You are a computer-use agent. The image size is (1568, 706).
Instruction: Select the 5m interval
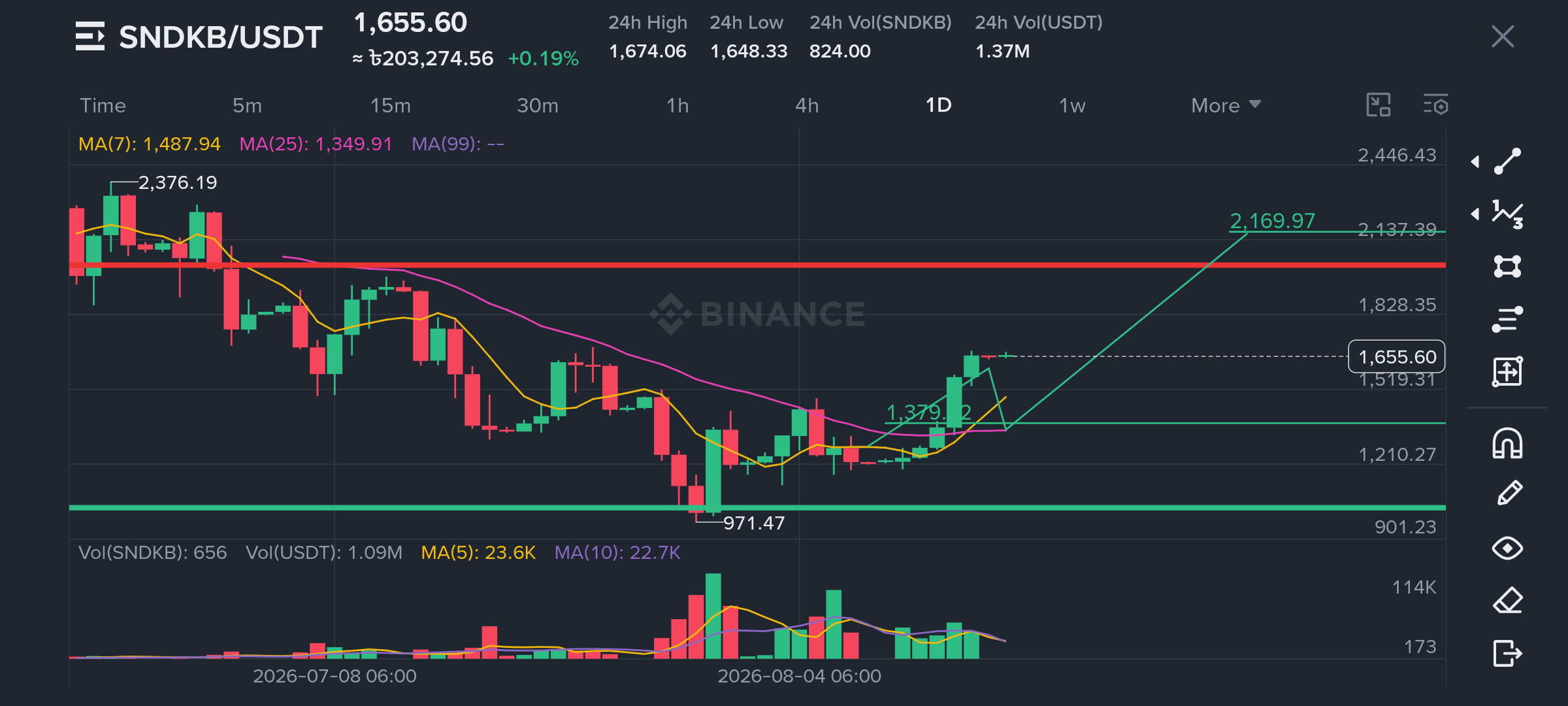point(247,105)
